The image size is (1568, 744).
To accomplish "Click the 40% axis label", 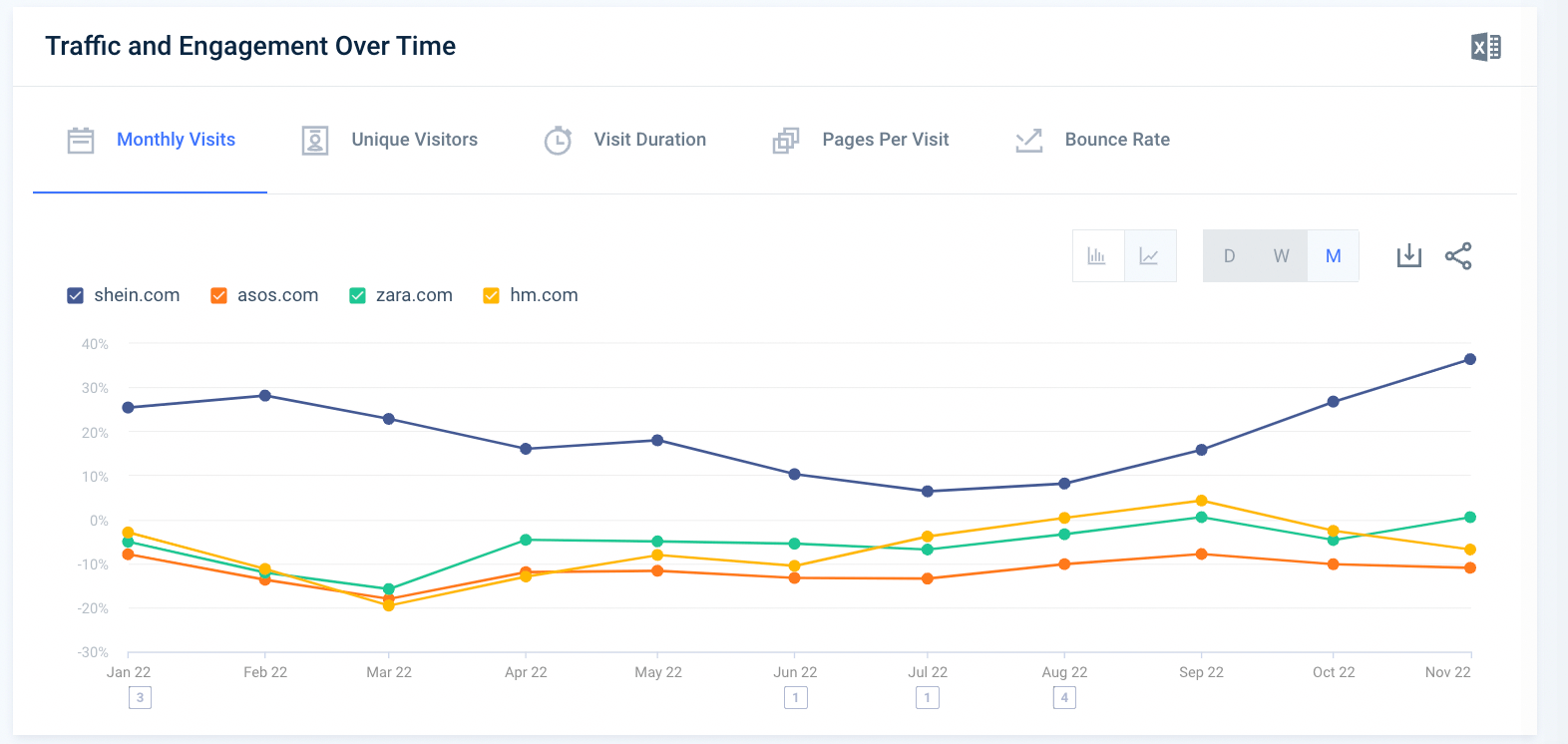I will point(96,344).
